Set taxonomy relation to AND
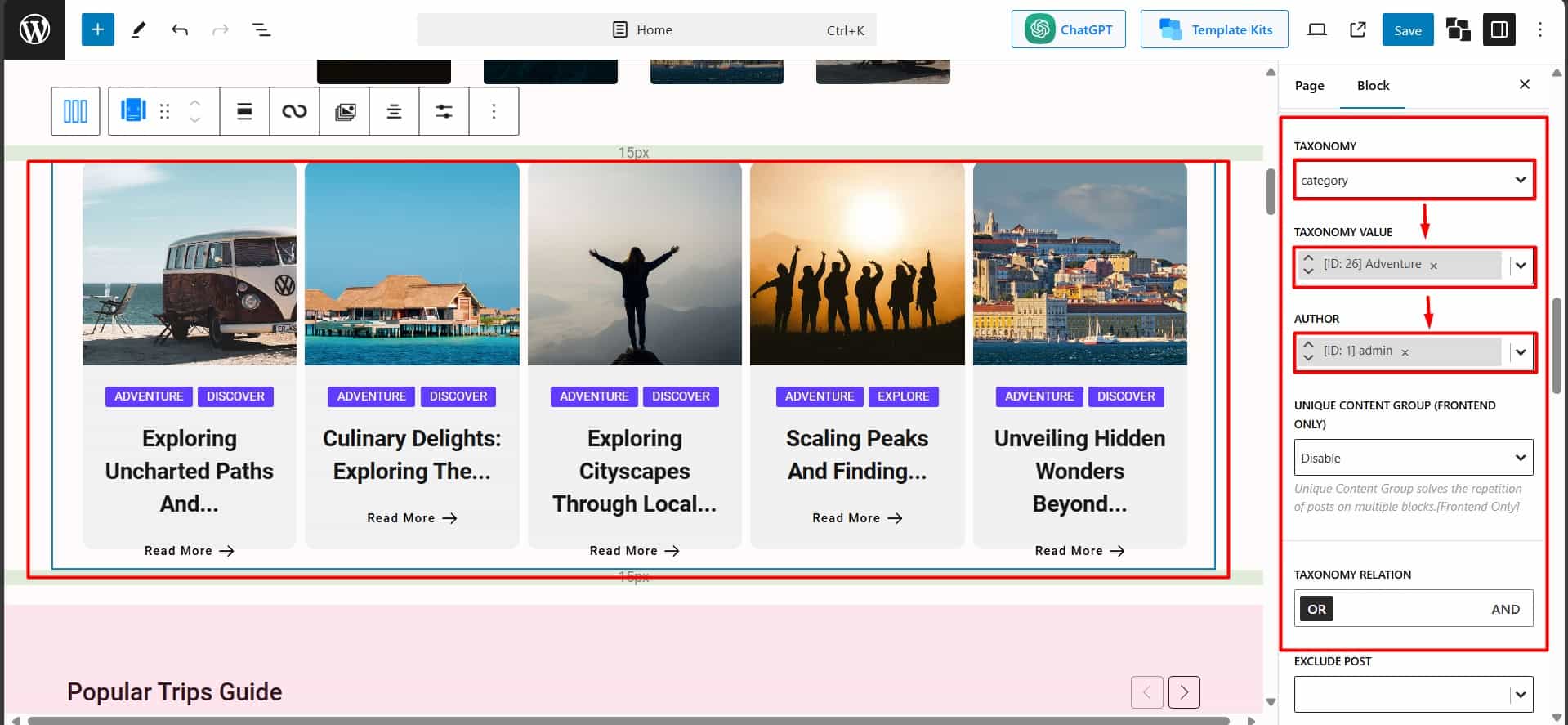The height and width of the screenshot is (725, 1568). 1505,609
